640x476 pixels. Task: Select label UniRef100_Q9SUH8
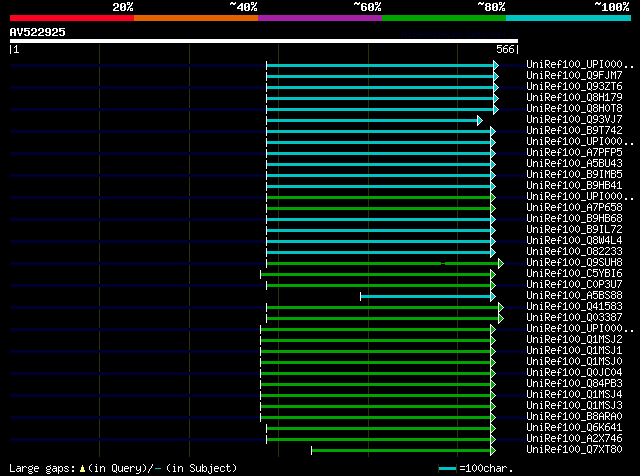[x=574, y=263]
